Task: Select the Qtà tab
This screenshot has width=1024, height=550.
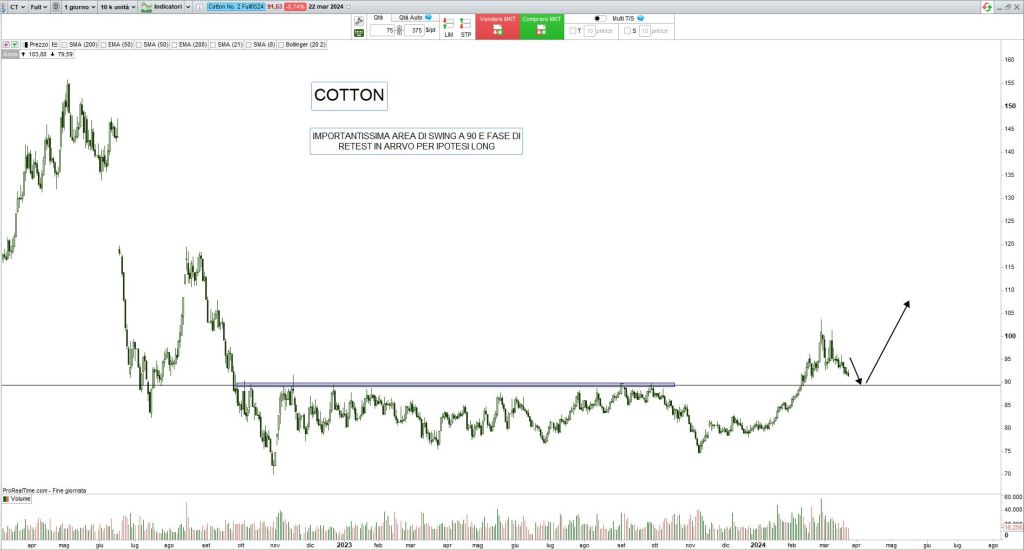Action: coord(378,18)
